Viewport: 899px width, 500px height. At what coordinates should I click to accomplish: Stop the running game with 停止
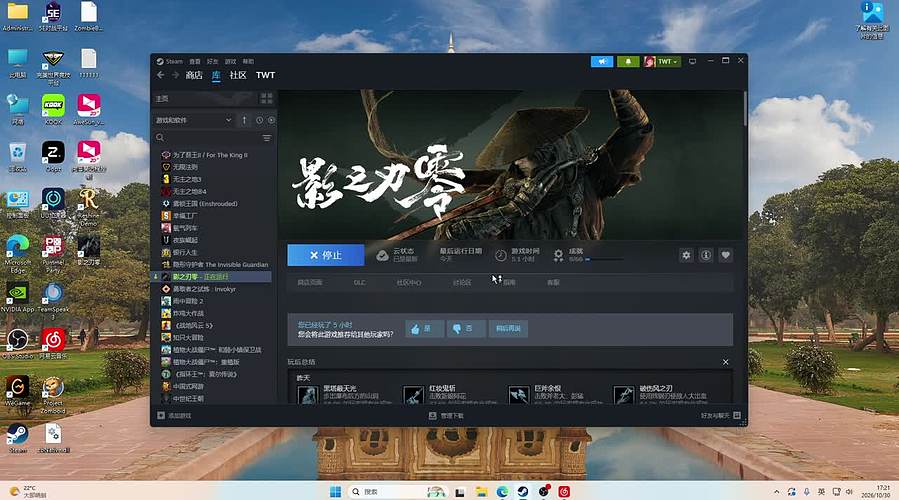pyautogui.click(x=326, y=255)
